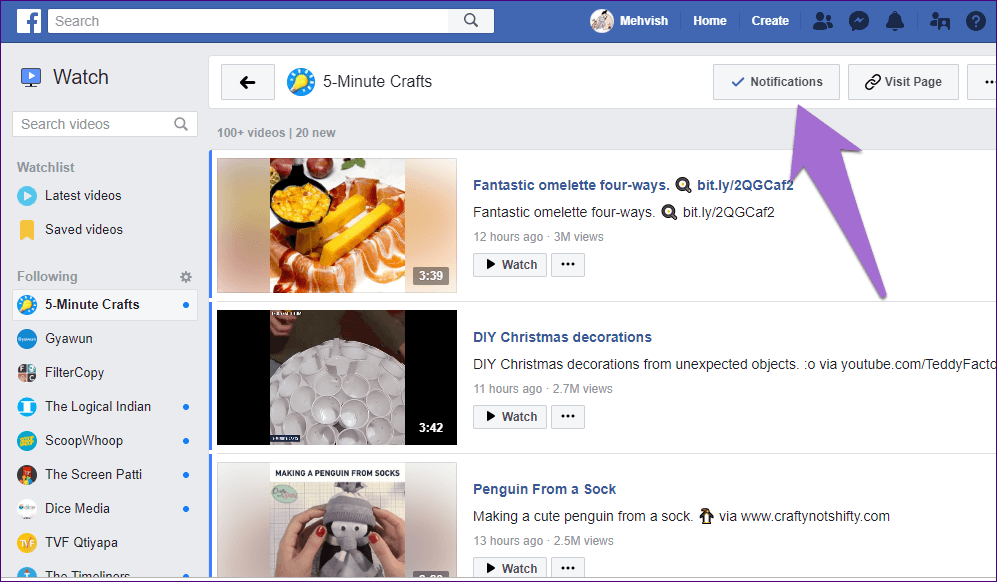Open DIY Christmas decorations title link

pyautogui.click(x=562, y=337)
